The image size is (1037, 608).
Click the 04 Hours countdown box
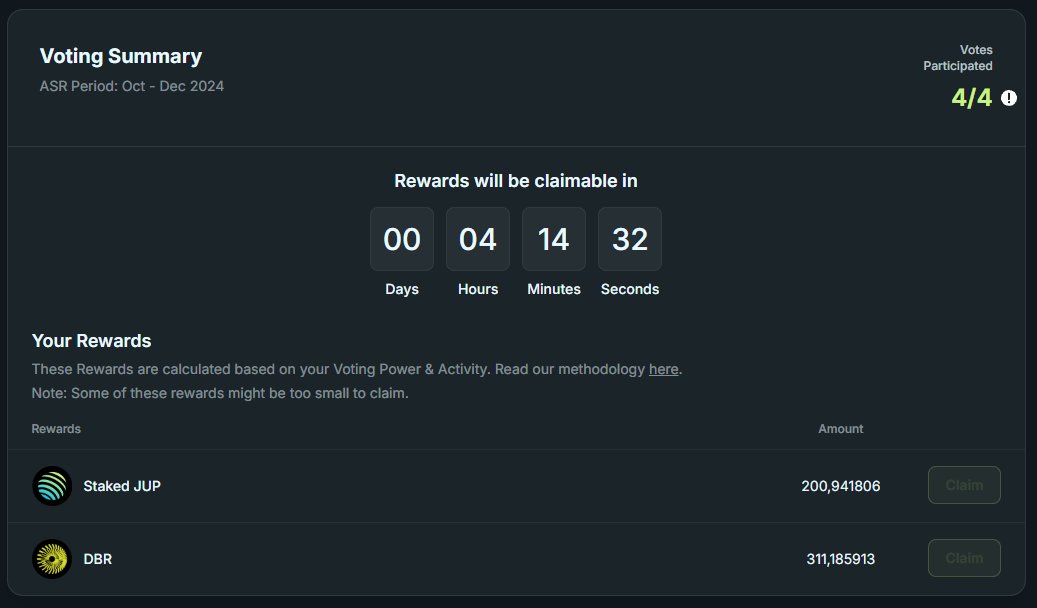pos(477,239)
